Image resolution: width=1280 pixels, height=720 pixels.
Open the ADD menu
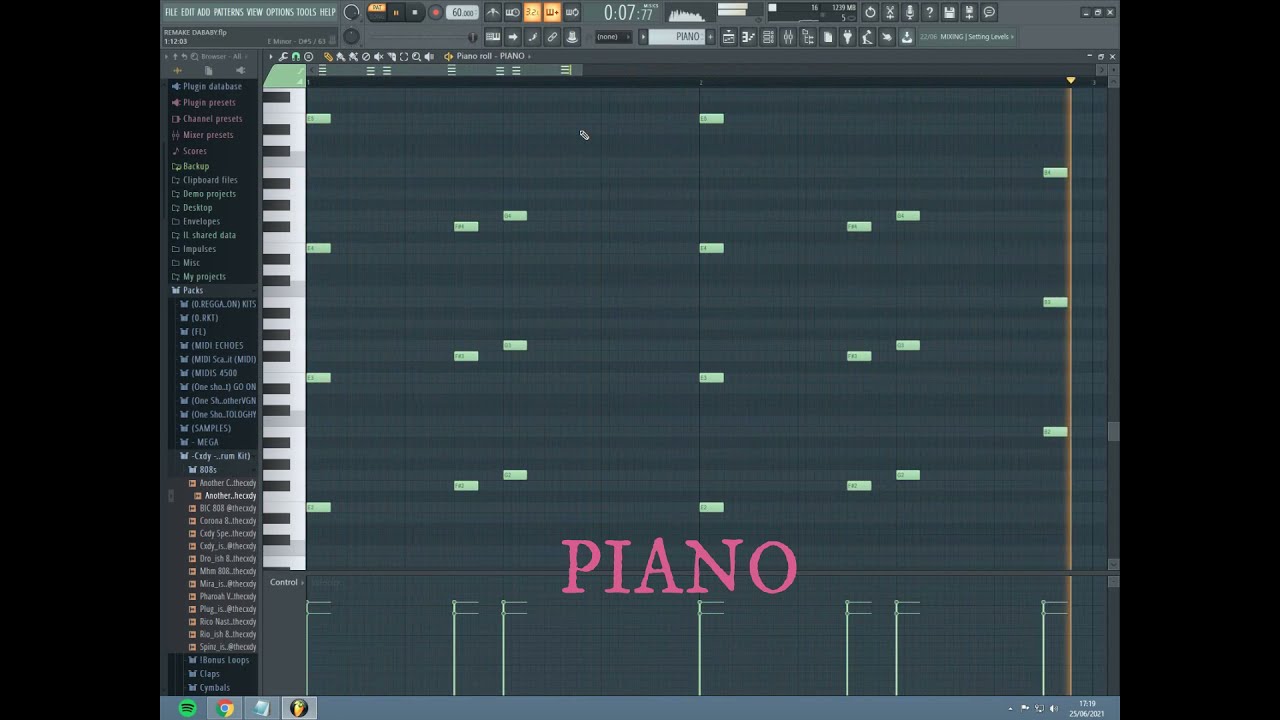(204, 12)
